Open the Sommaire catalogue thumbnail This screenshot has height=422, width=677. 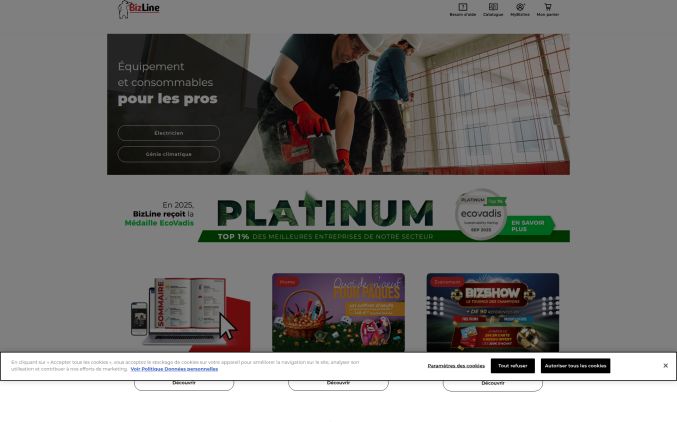(x=190, y=314)
